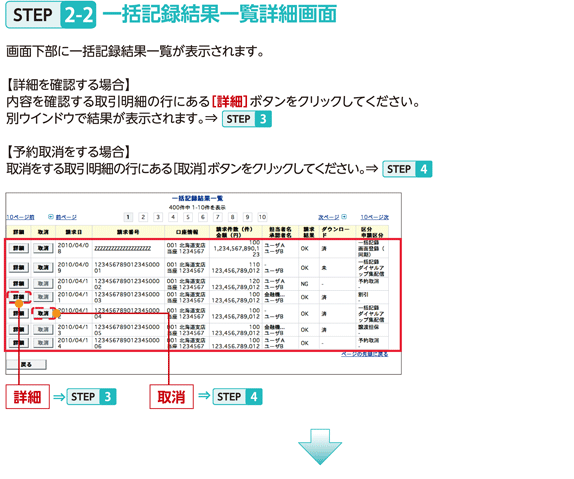
Task: Click the 次ページ arrow icon
Action: point(344,217)
